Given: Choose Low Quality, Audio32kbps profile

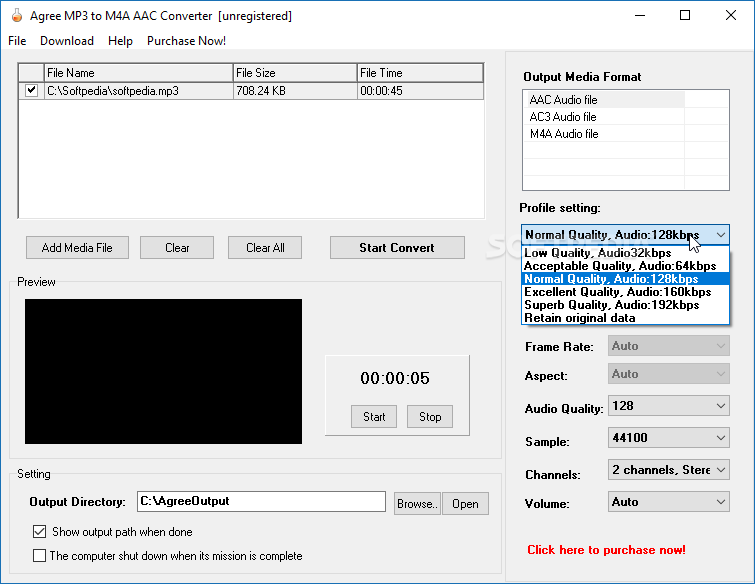Looking at the screenshot, I should tap(625, 253).
